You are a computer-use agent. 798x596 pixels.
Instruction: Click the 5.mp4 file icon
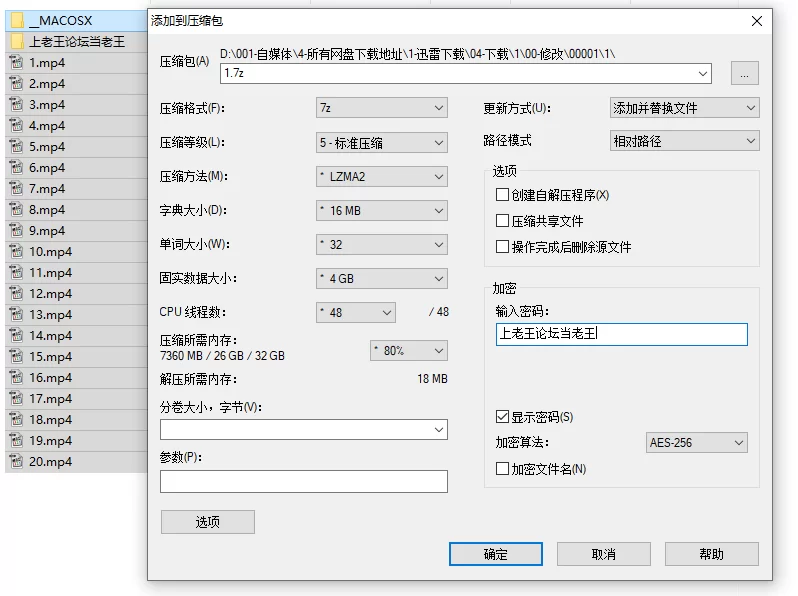coord(16,147)
